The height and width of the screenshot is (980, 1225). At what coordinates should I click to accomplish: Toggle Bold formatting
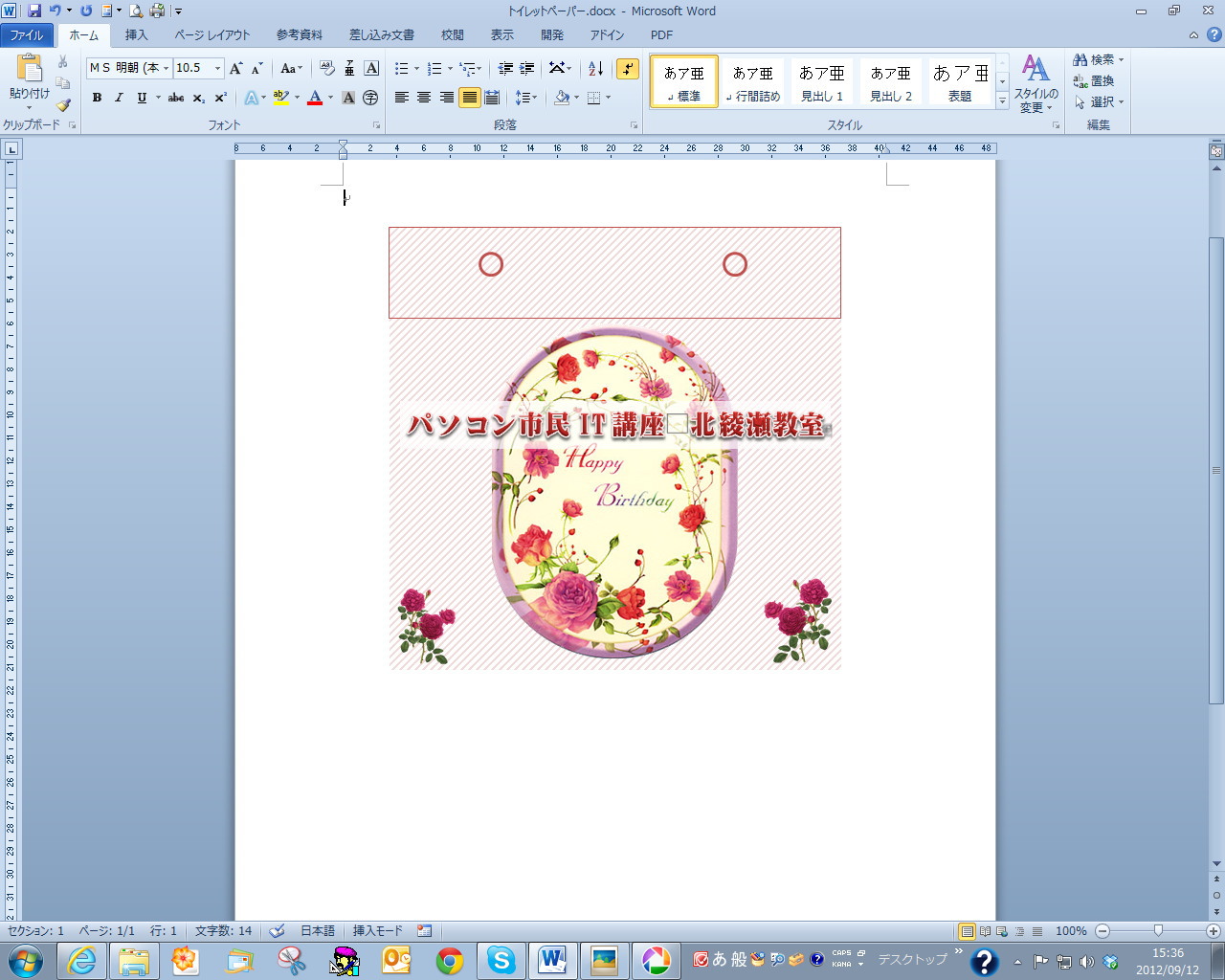[x=97, y=98]
